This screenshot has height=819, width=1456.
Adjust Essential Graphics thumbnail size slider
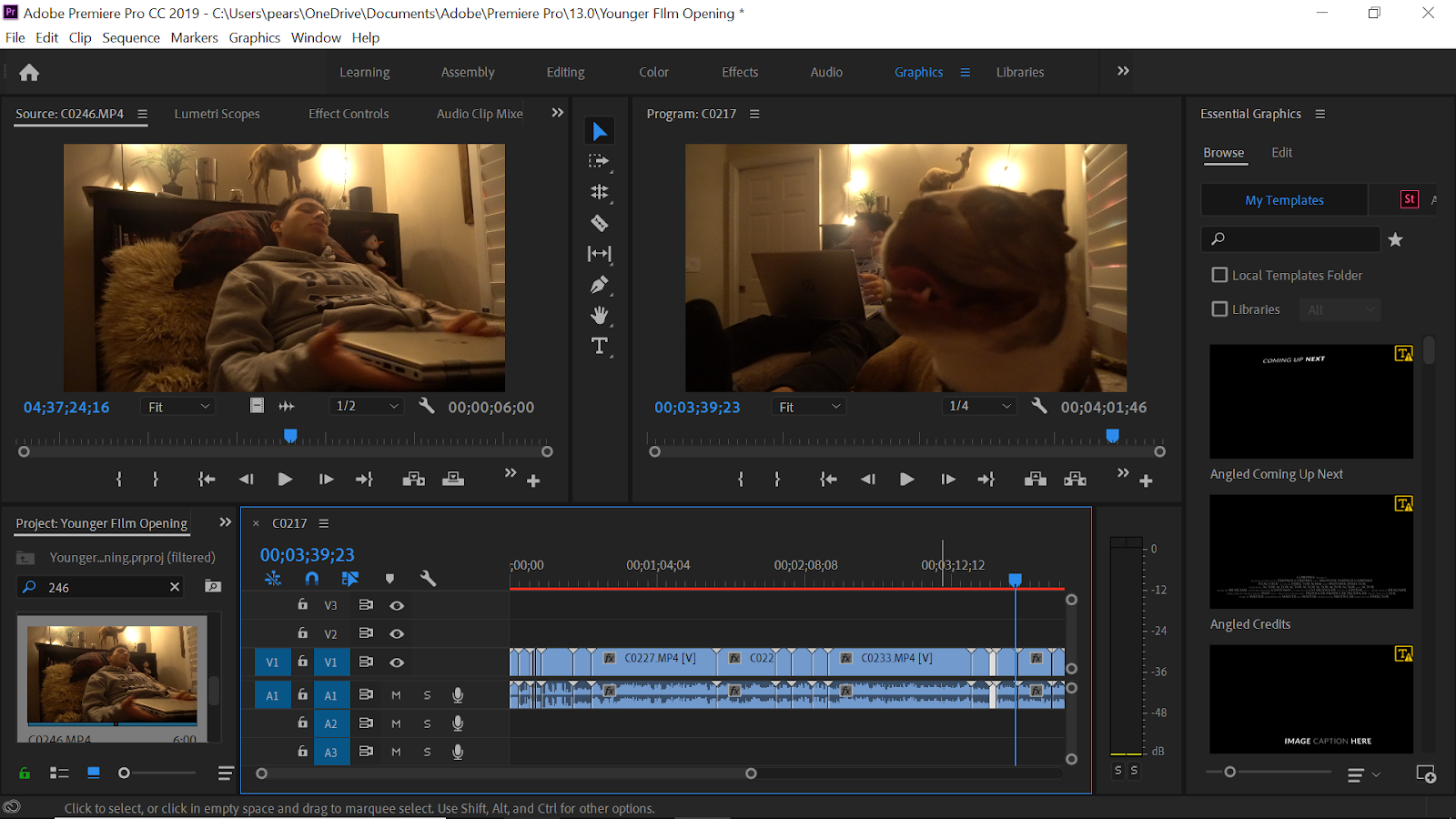(1230, 772)
